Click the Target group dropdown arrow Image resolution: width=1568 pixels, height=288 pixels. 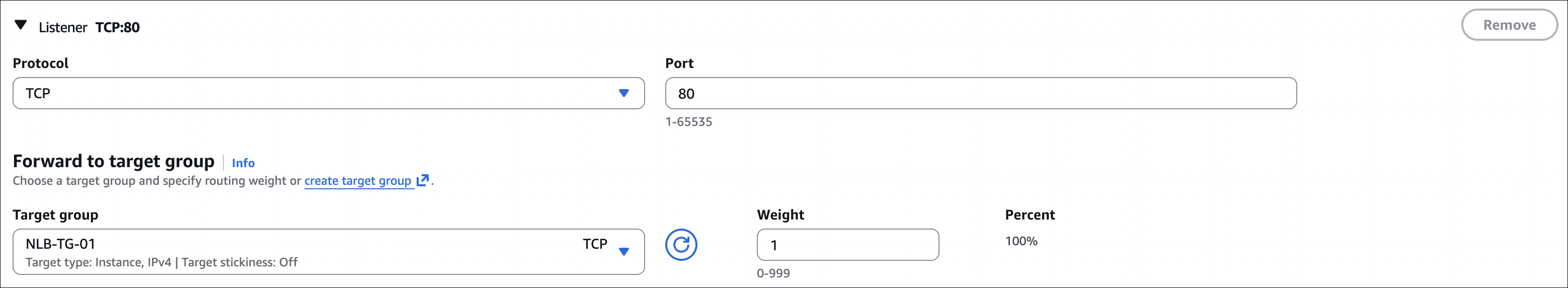[x=623, y=251]
